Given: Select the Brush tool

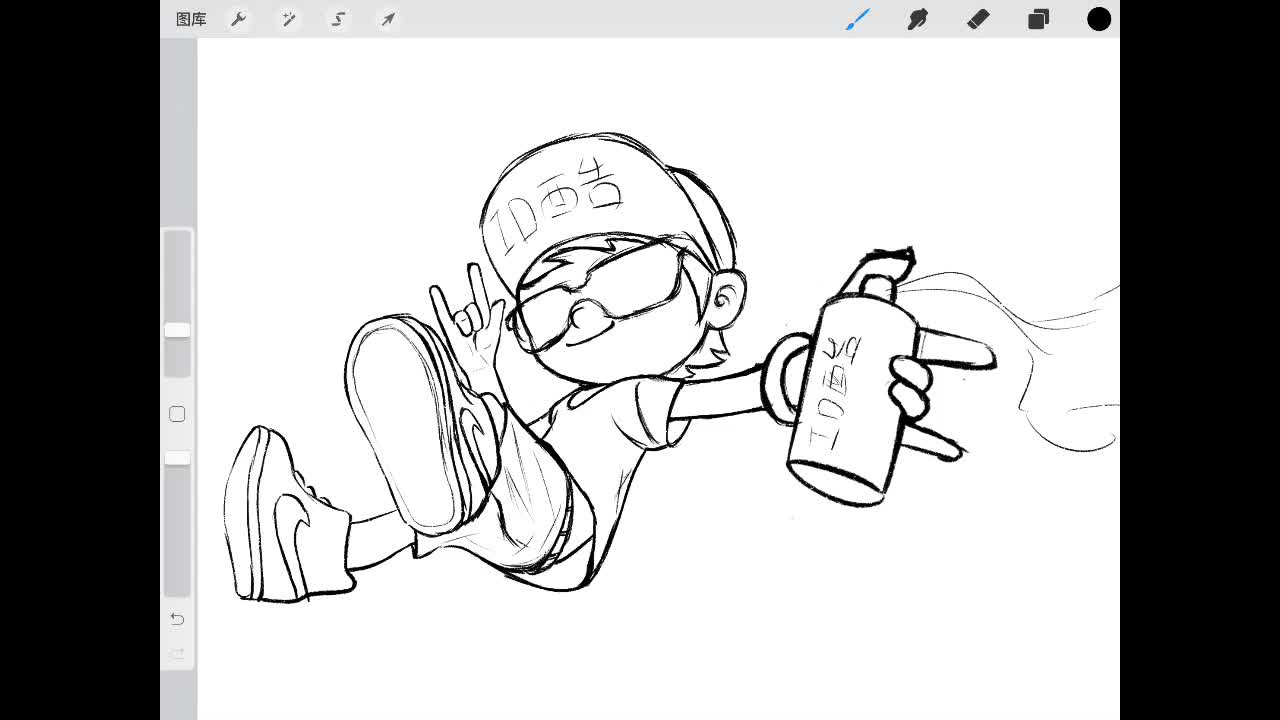Looking at the screenshot, I should (858, 19).
